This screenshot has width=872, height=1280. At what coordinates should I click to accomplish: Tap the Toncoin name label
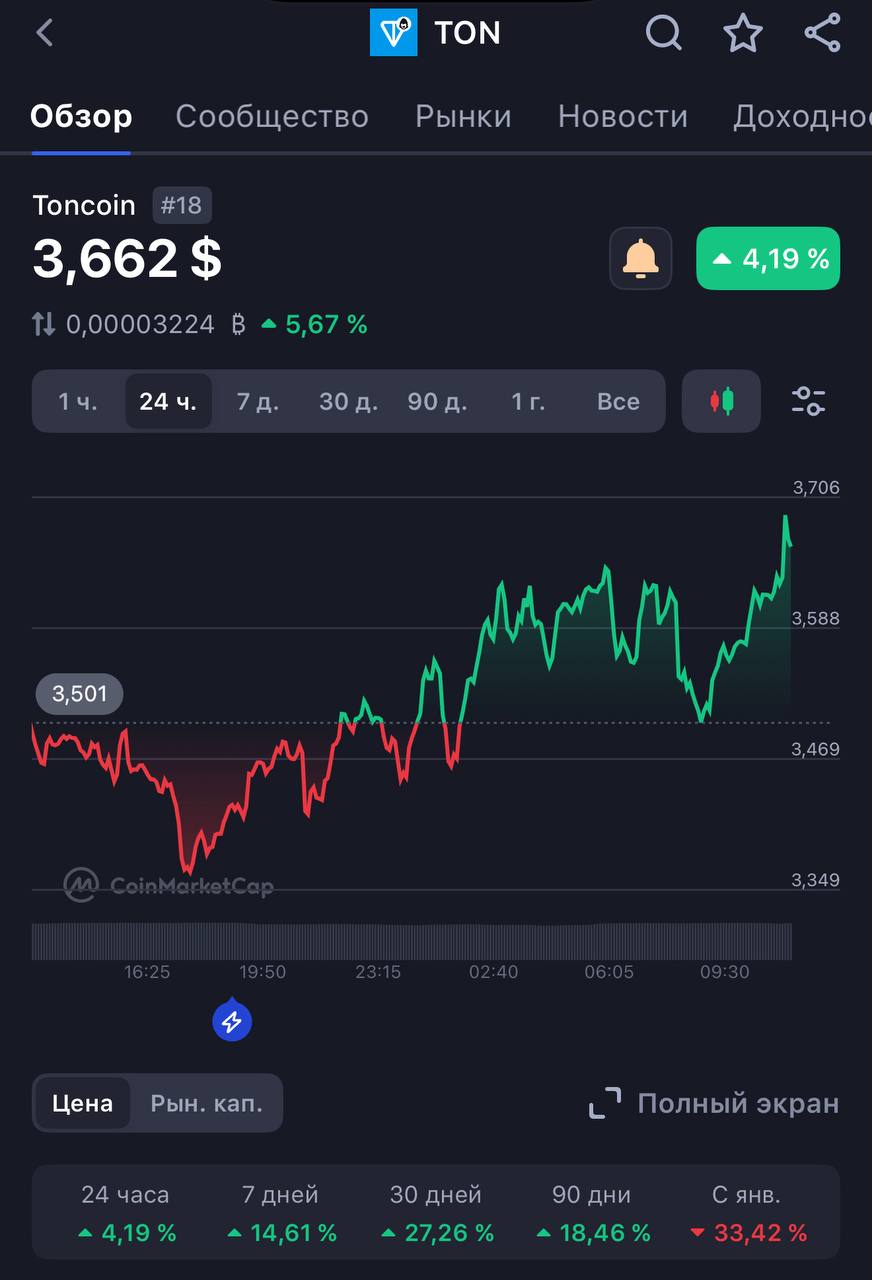(84, 205)
